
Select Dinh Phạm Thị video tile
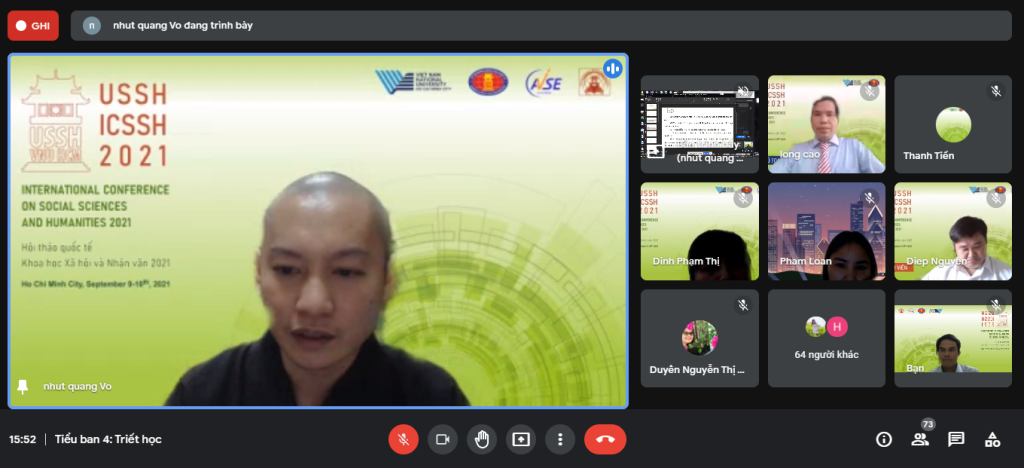click(699, 231)
